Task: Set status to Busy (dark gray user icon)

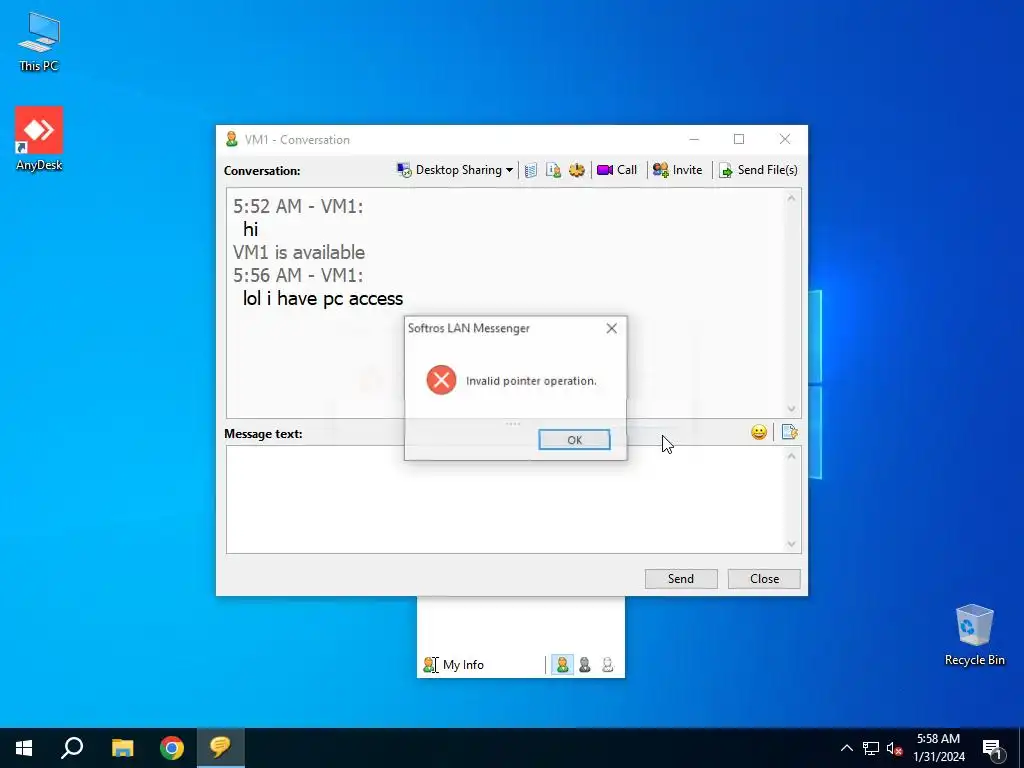Action: [584, 665]
